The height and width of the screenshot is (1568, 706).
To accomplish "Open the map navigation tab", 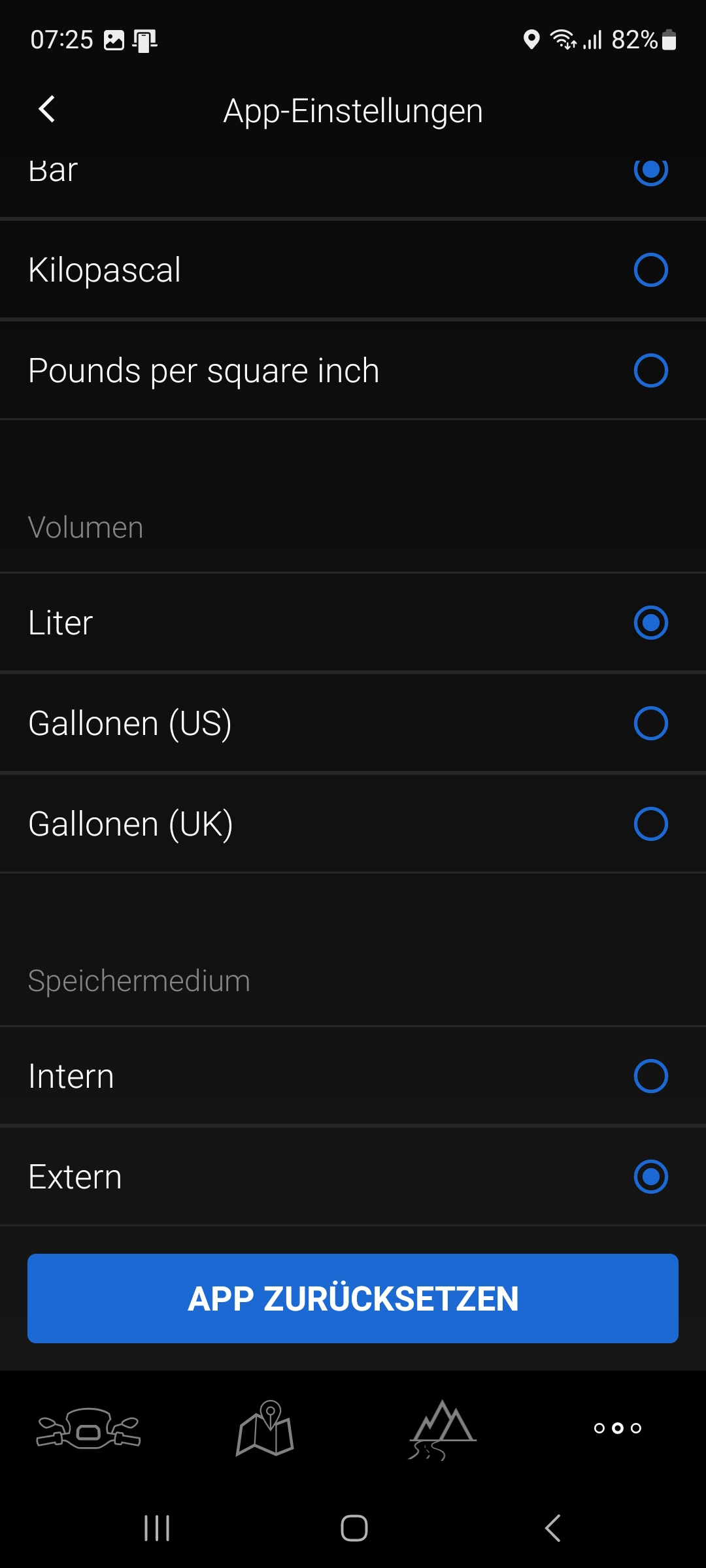I will click(265, 1428).
